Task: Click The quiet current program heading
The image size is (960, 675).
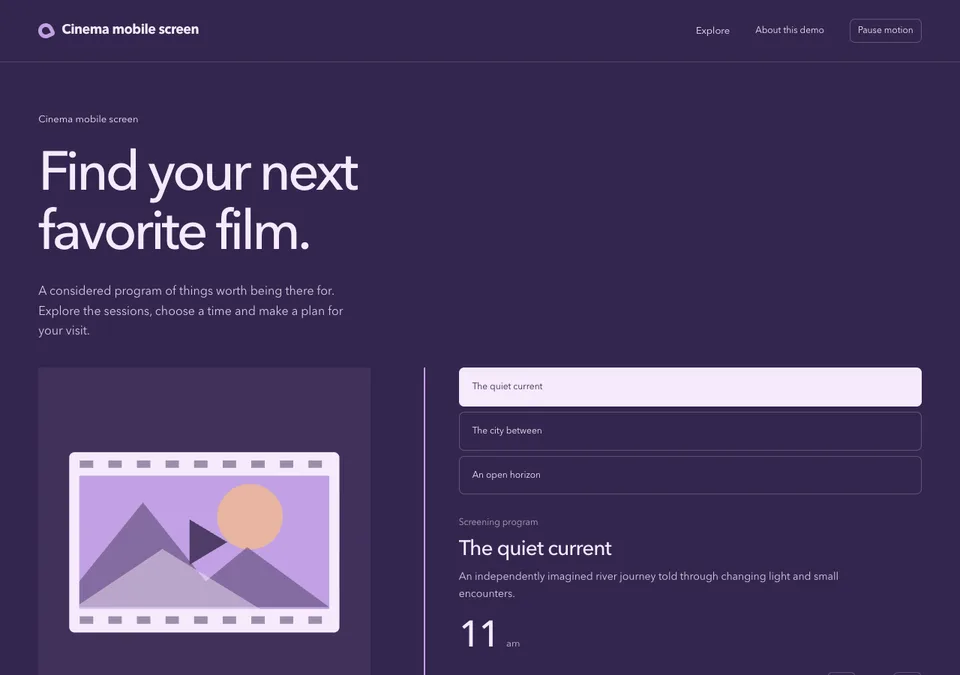Action: (x=534, y=548)
